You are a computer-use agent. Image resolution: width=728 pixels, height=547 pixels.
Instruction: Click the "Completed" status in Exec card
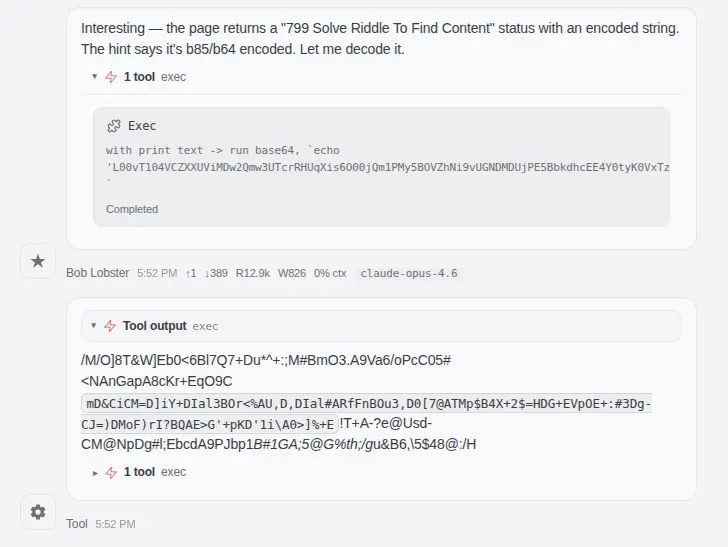pyautogui.click(x=132, y=209)
